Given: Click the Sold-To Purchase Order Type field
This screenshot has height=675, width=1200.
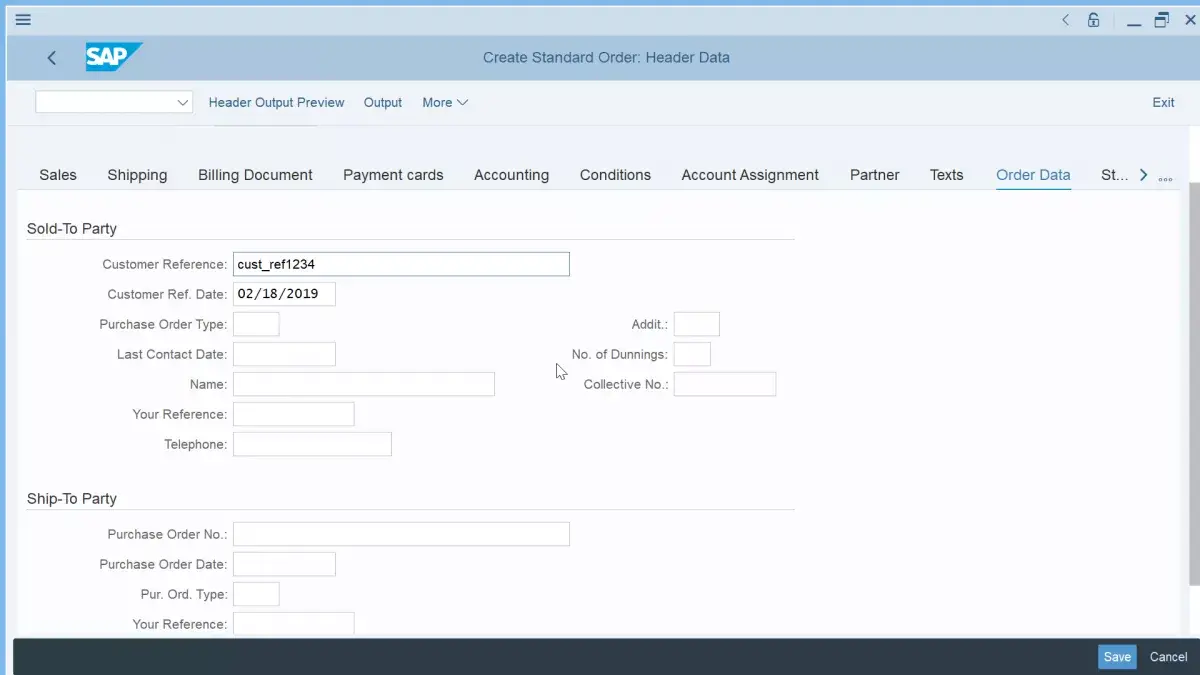Looking at the screenshot, I should pos(256,324).
